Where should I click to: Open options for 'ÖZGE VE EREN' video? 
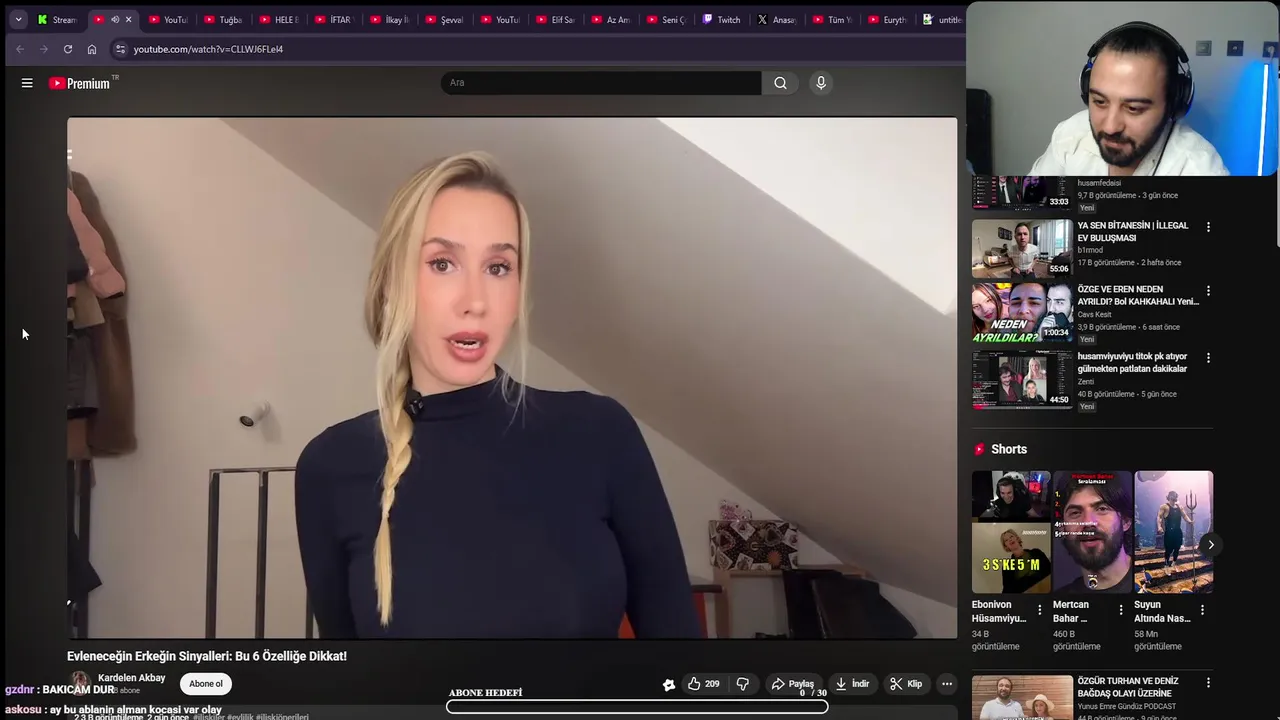pyautogui.click(x=1208, y=291)
